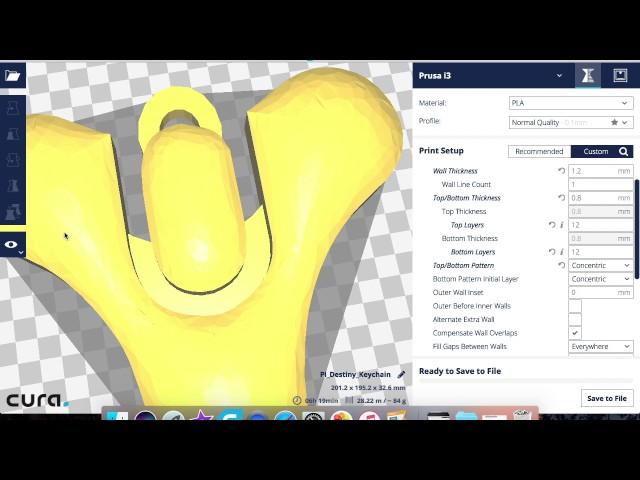Reset Top/Bottom Pattern to default
The image size is (640, 480).
(562, 265)
